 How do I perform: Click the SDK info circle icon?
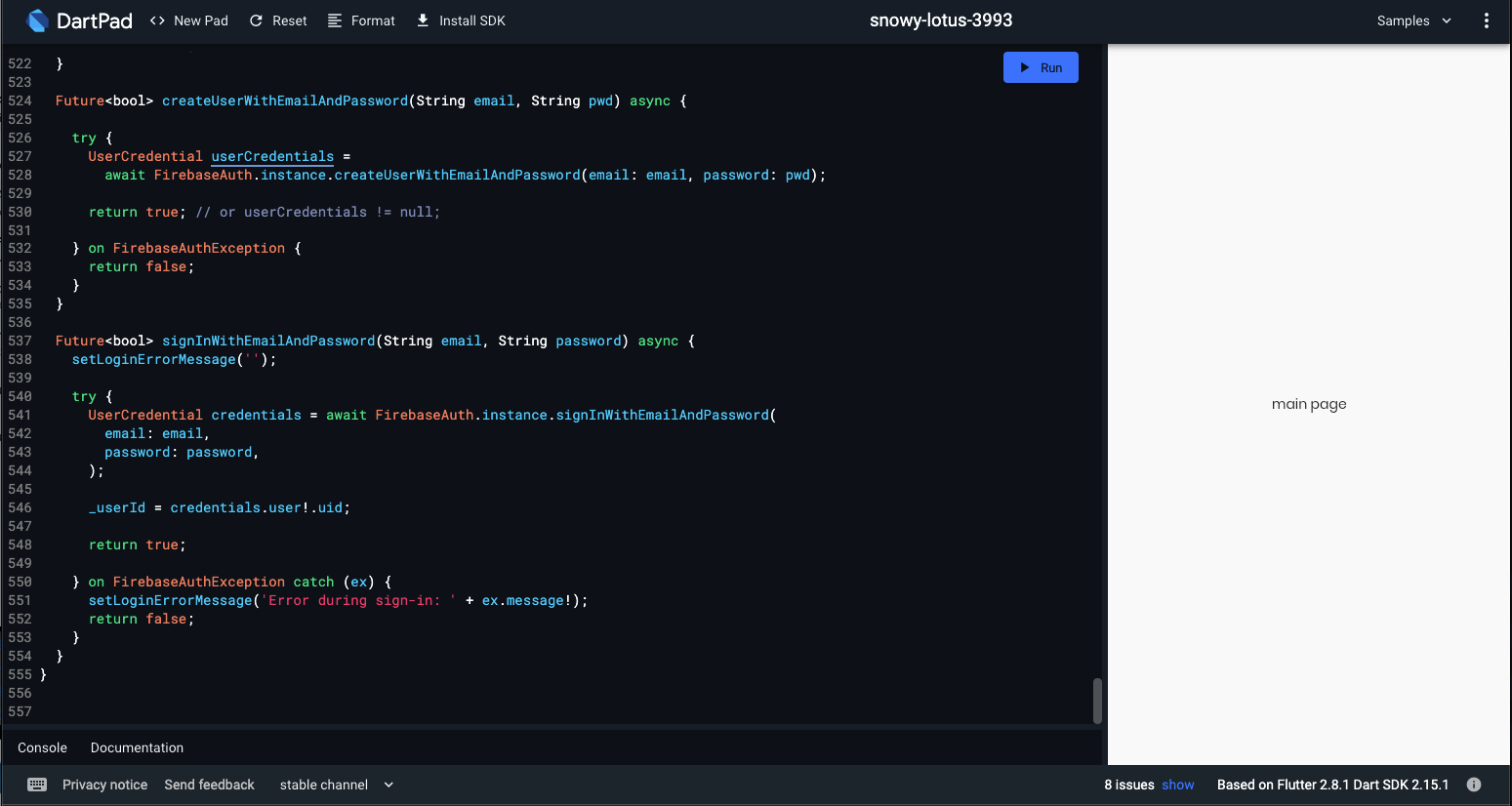click(1474, 785)
